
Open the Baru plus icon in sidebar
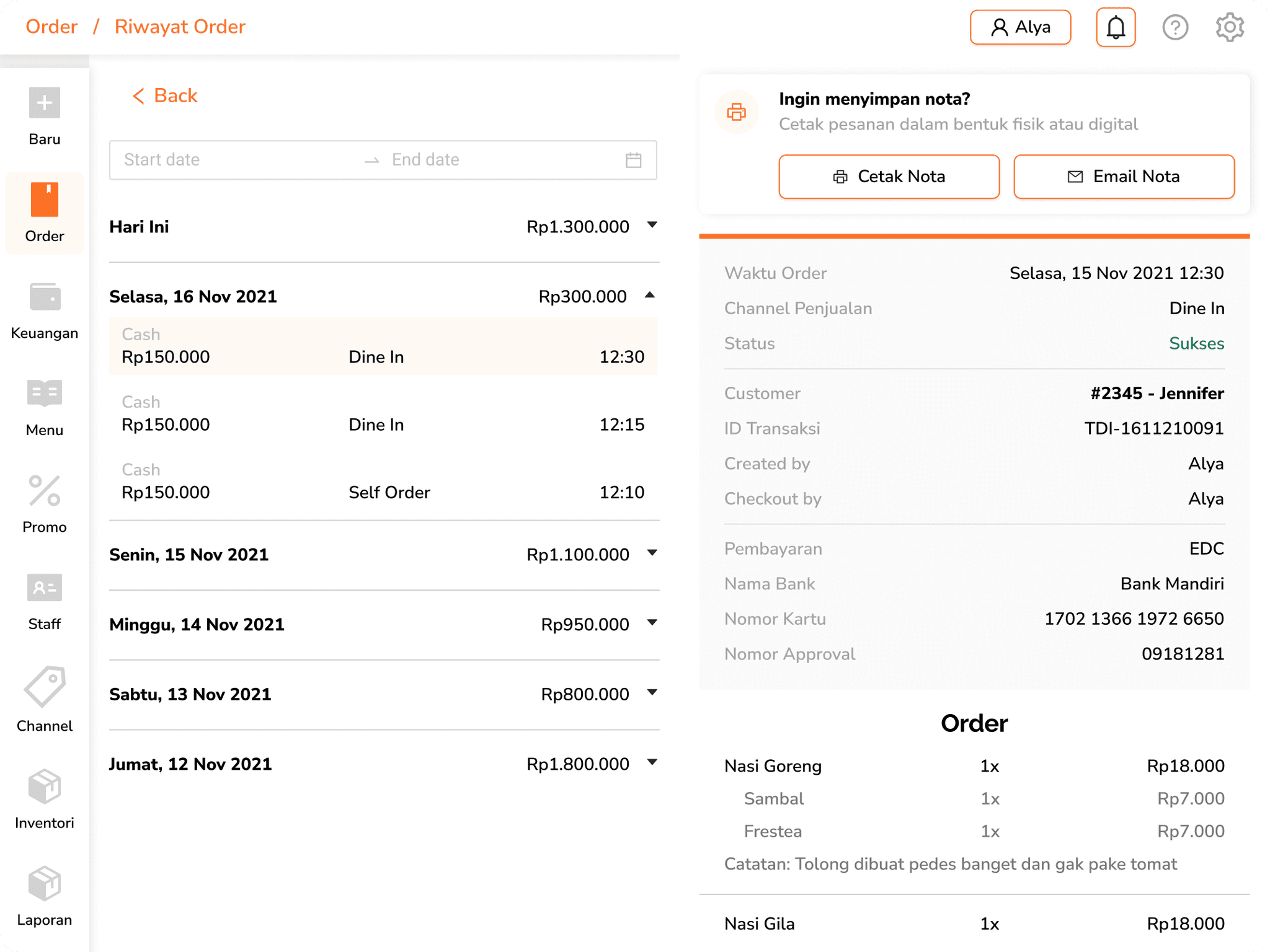(x=44, y=103)
